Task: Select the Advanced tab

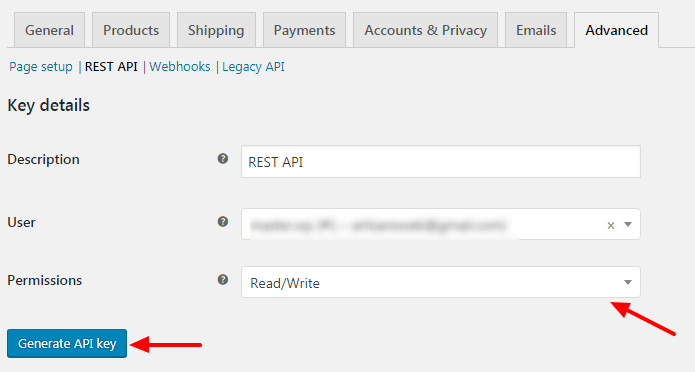Action: (x=617, y=30)
